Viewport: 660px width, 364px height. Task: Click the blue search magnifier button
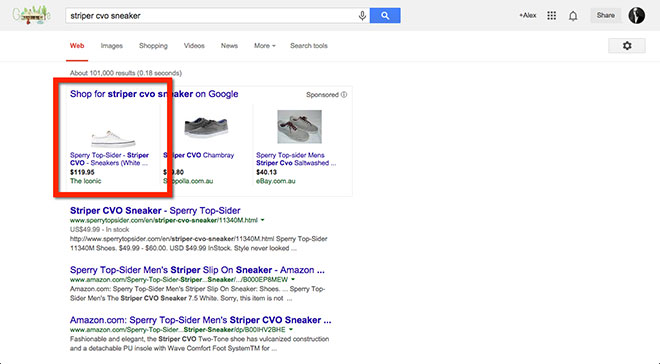(385, 16)
